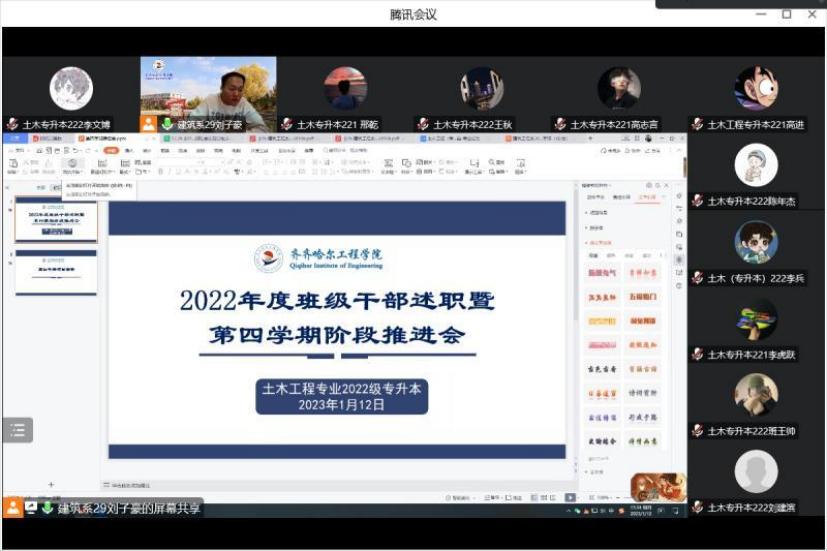
Task: Click the muted mic icon beside 陈年杰
Action: tap(697, 201)
